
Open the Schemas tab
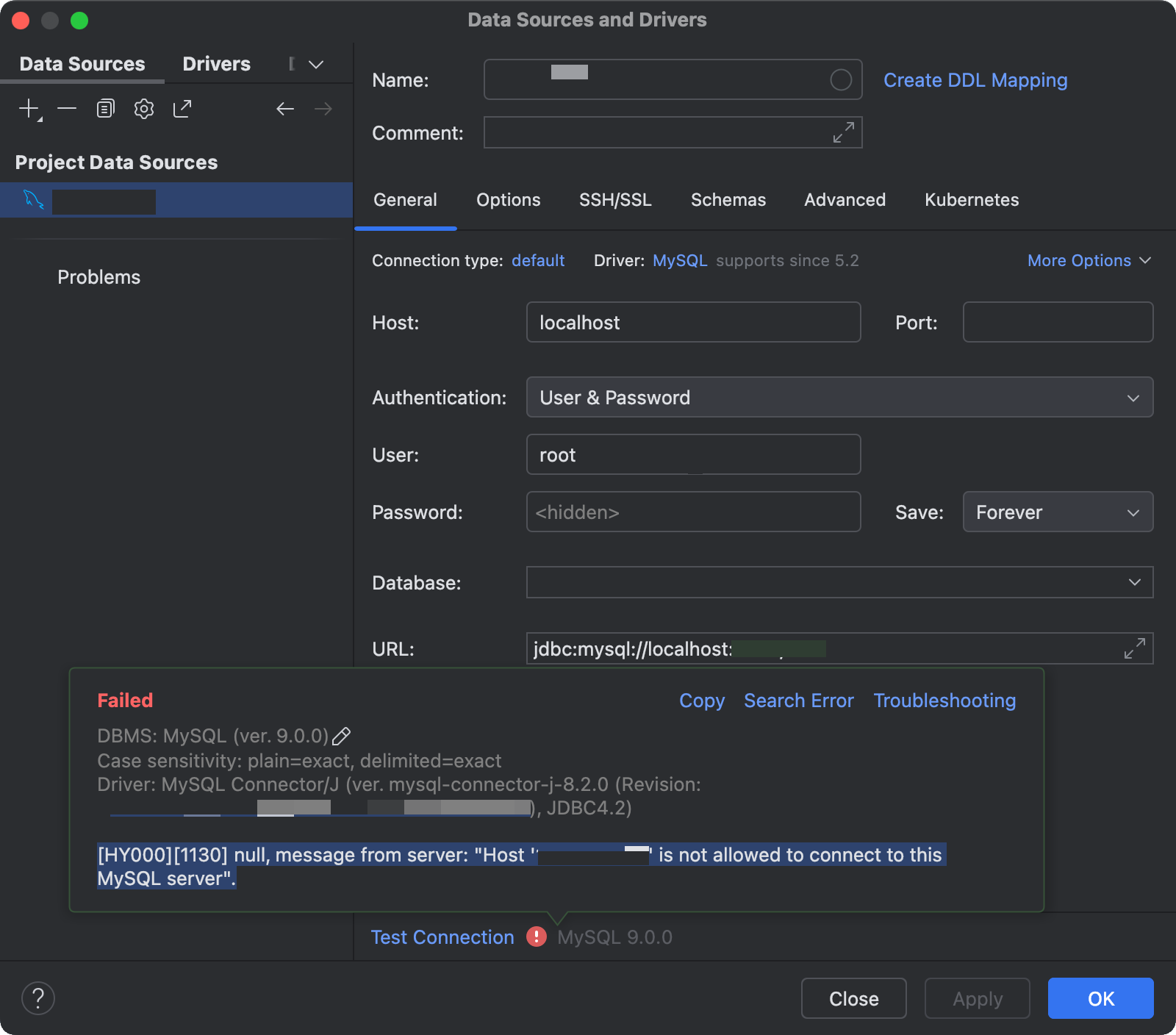[728, 200]
